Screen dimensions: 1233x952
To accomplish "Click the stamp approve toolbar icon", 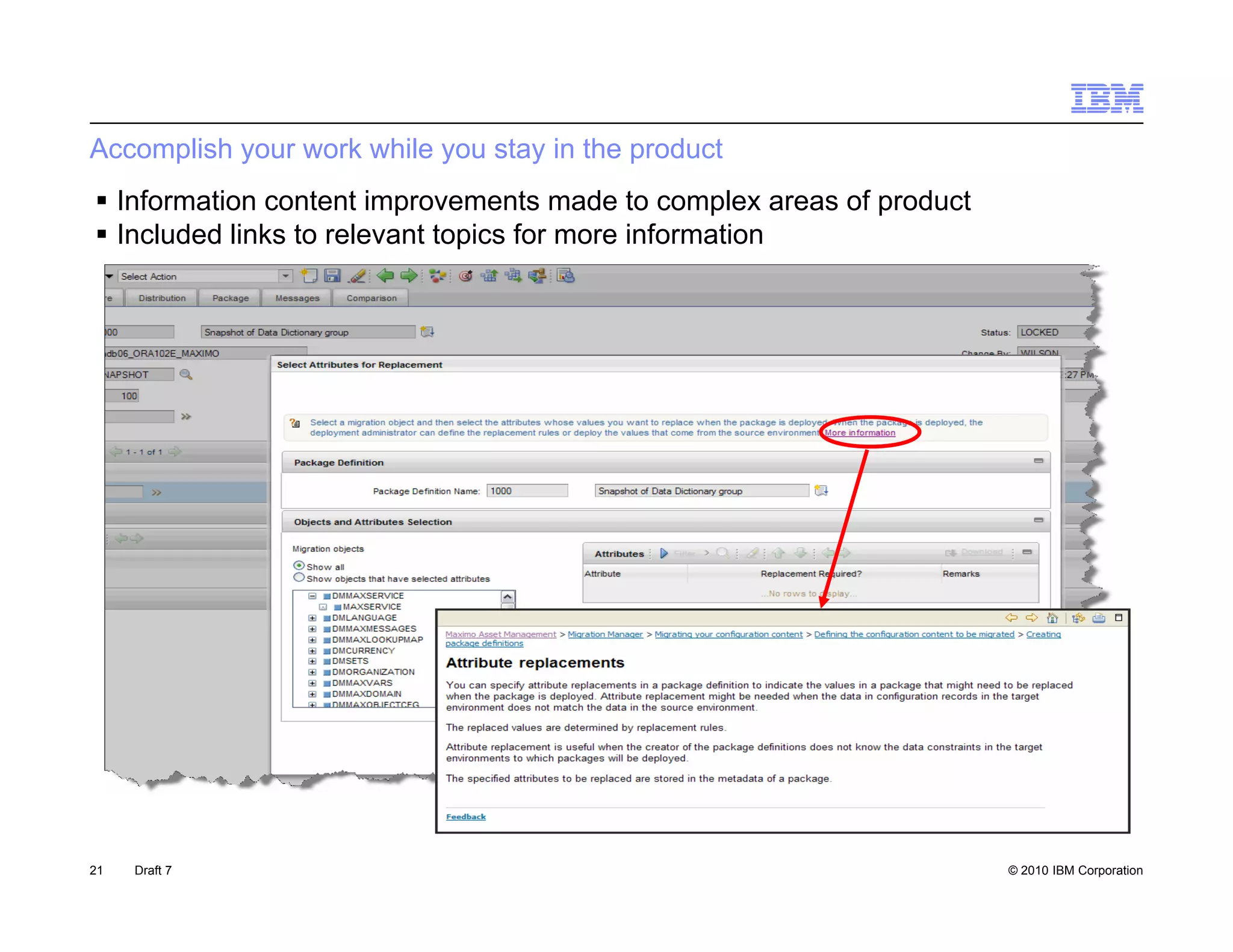I will [x=537, y=276].
